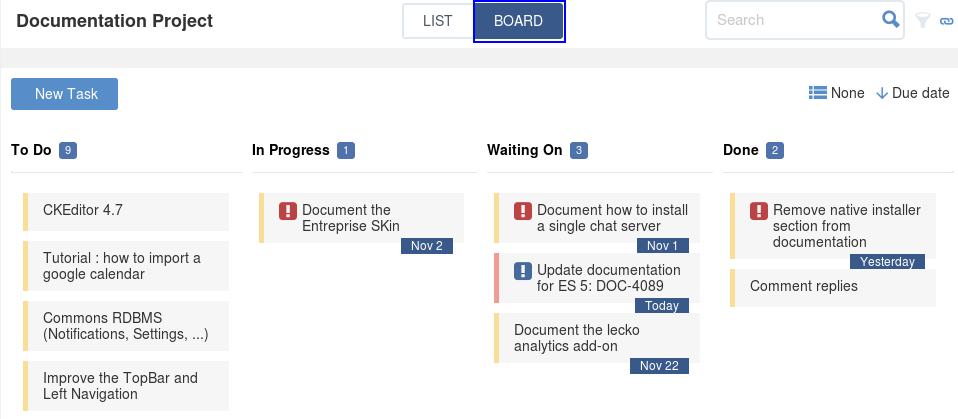Open the filter funnel icon

[923, 20]
